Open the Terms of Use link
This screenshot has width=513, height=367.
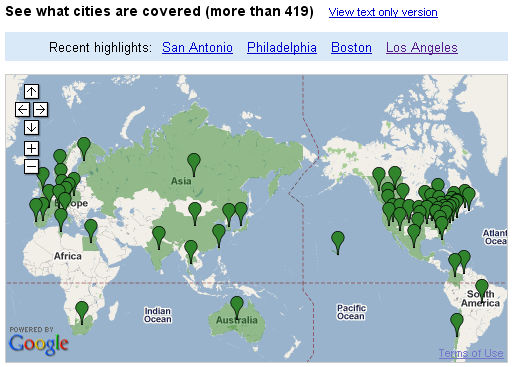(471, 353)
